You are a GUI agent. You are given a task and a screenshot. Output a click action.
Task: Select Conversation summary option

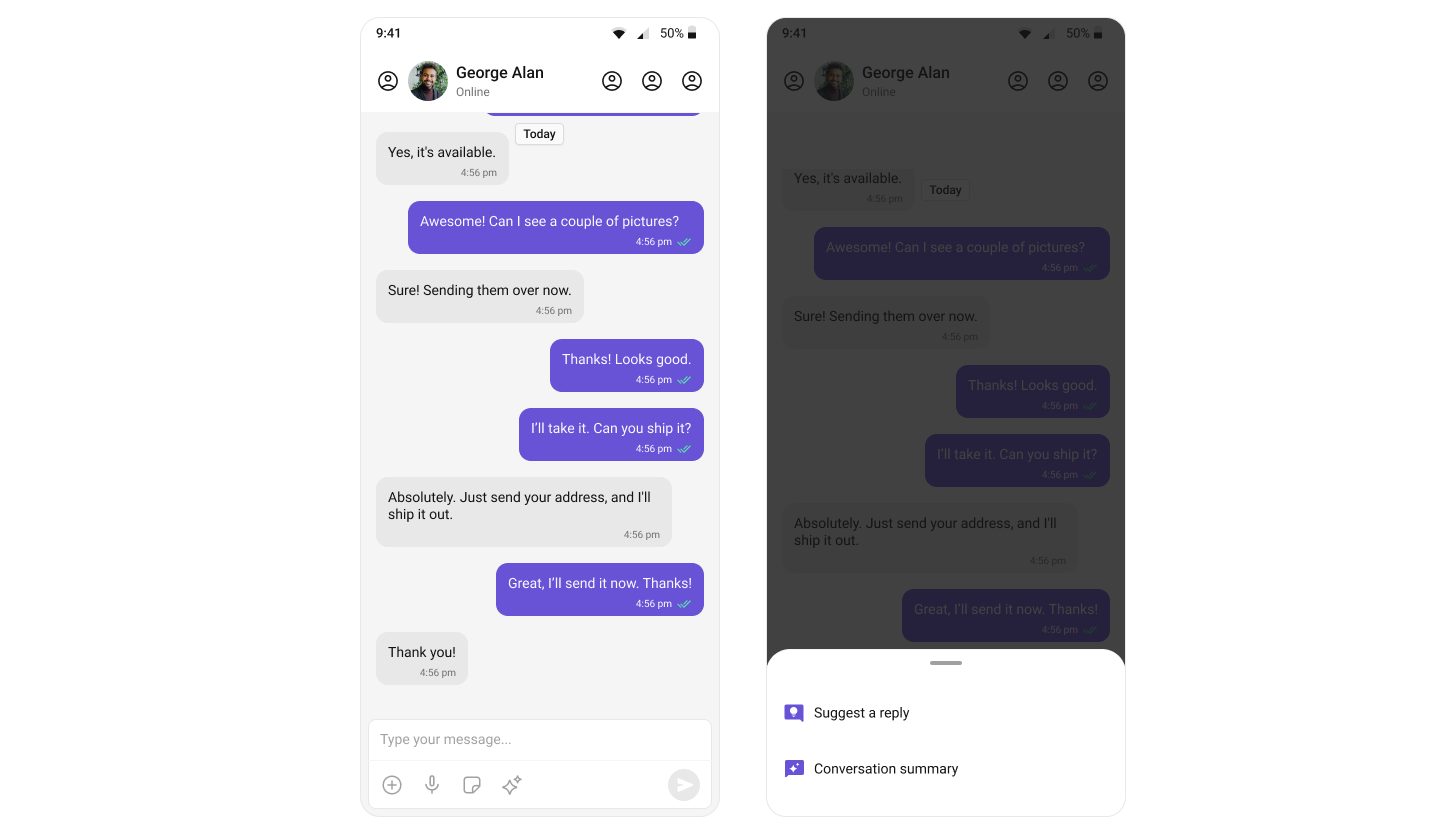[946, 769]
